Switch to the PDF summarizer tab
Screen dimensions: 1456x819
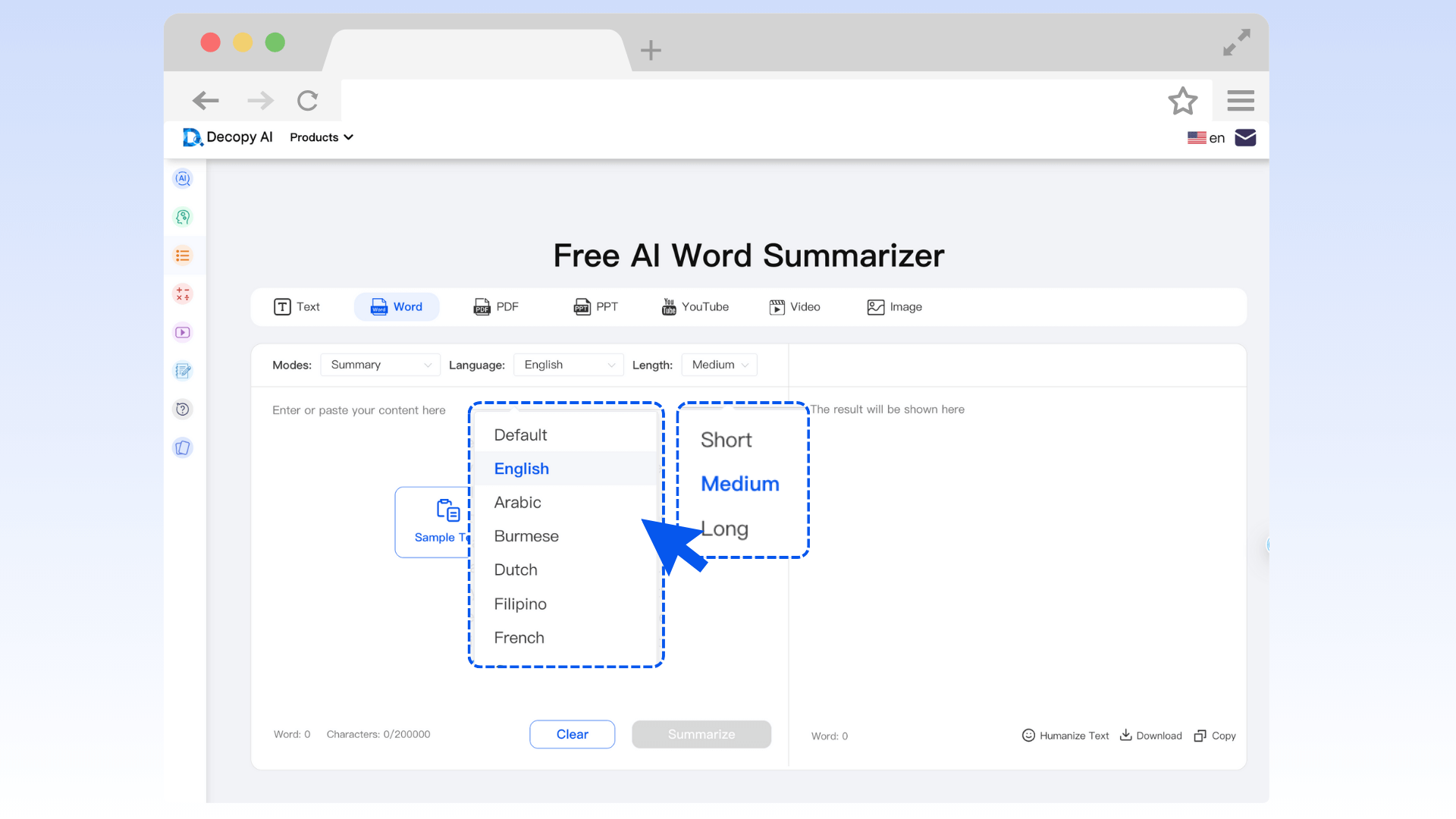tap(496, 307)
